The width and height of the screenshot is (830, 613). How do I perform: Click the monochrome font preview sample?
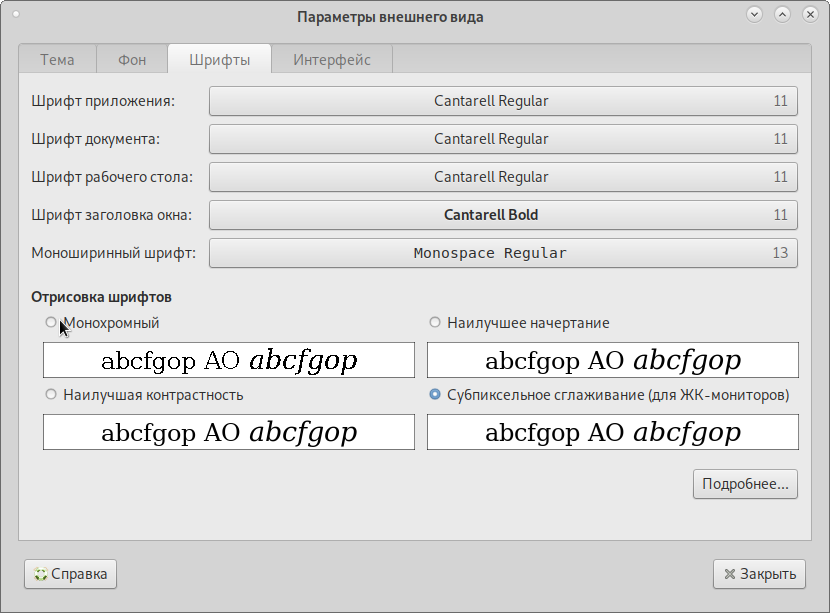pyautogui.click(x=229, y=360)
